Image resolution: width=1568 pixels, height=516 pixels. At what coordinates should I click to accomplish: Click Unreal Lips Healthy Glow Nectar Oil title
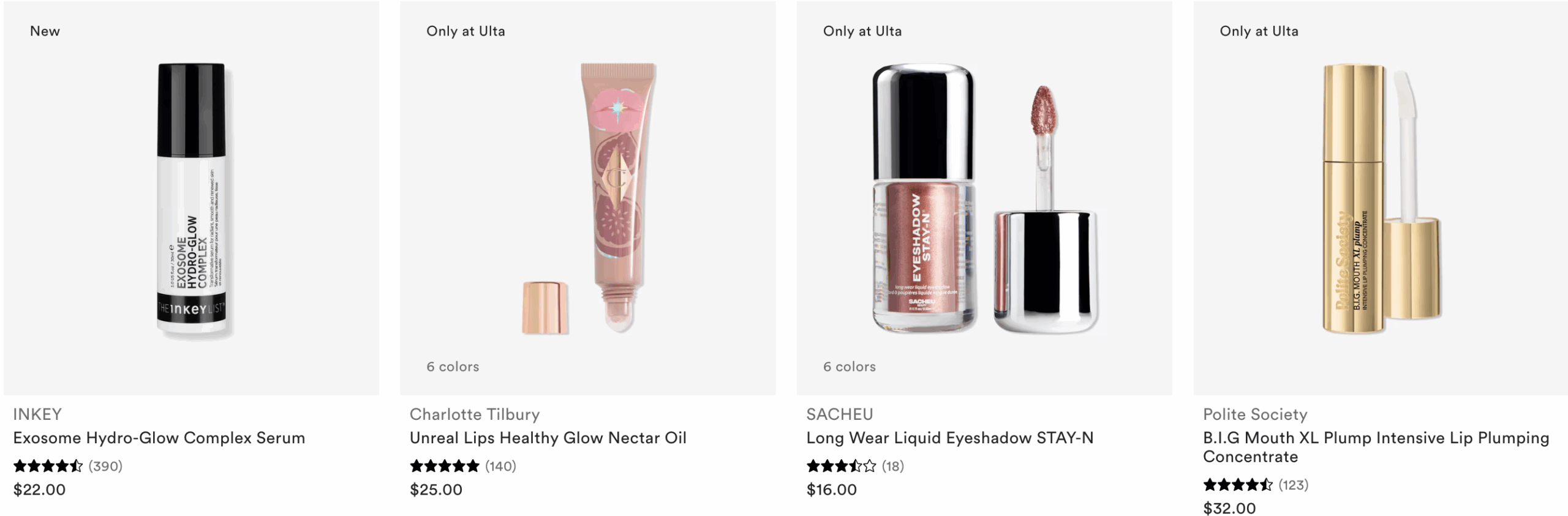(548, 438)
